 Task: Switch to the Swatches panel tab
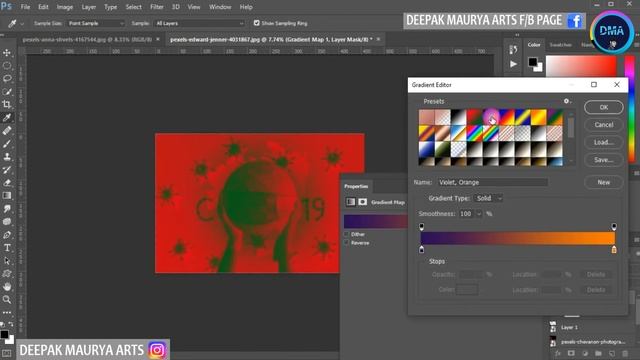[560, 45]
